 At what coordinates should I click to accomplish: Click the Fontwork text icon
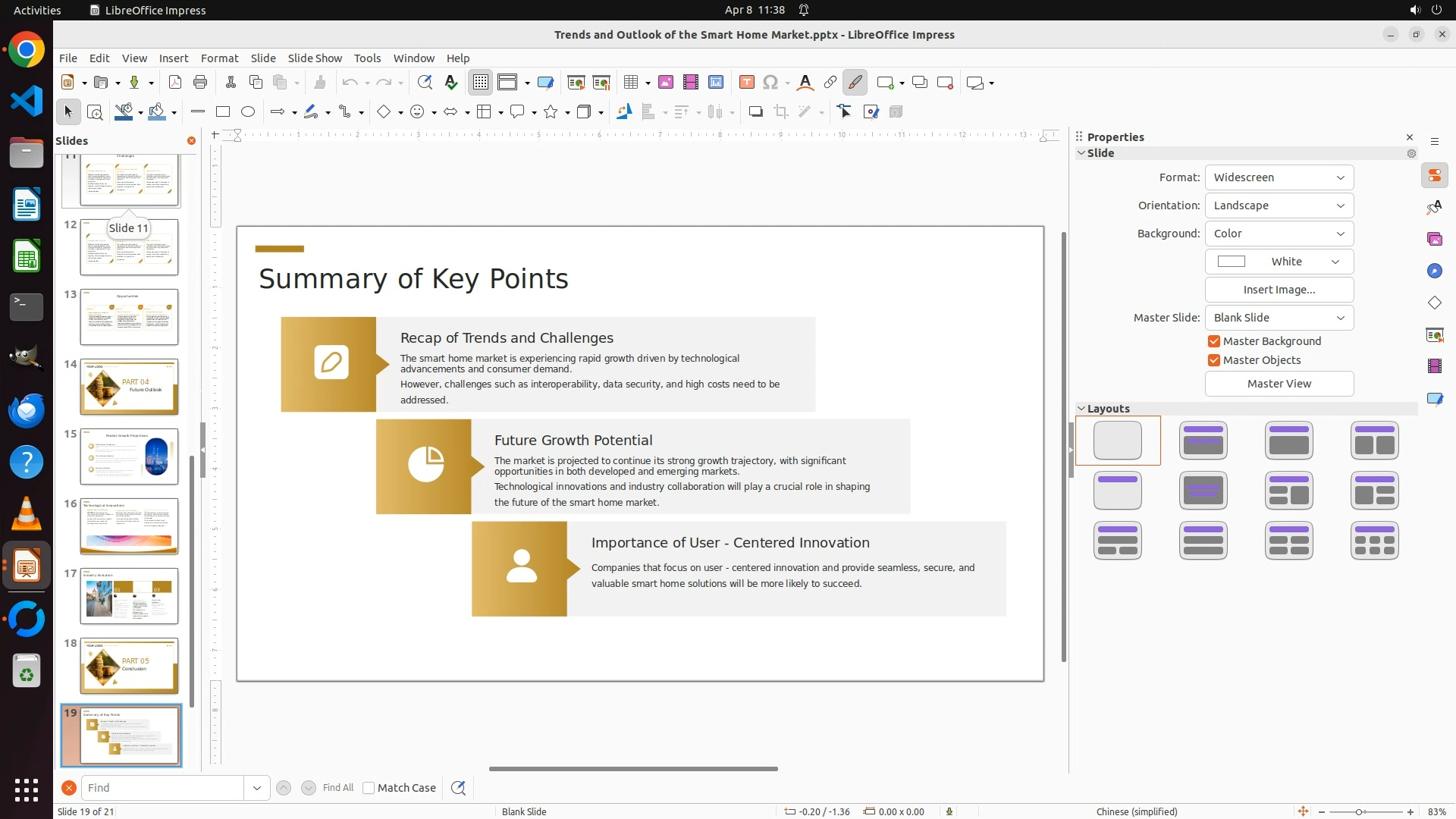[805, 83]
